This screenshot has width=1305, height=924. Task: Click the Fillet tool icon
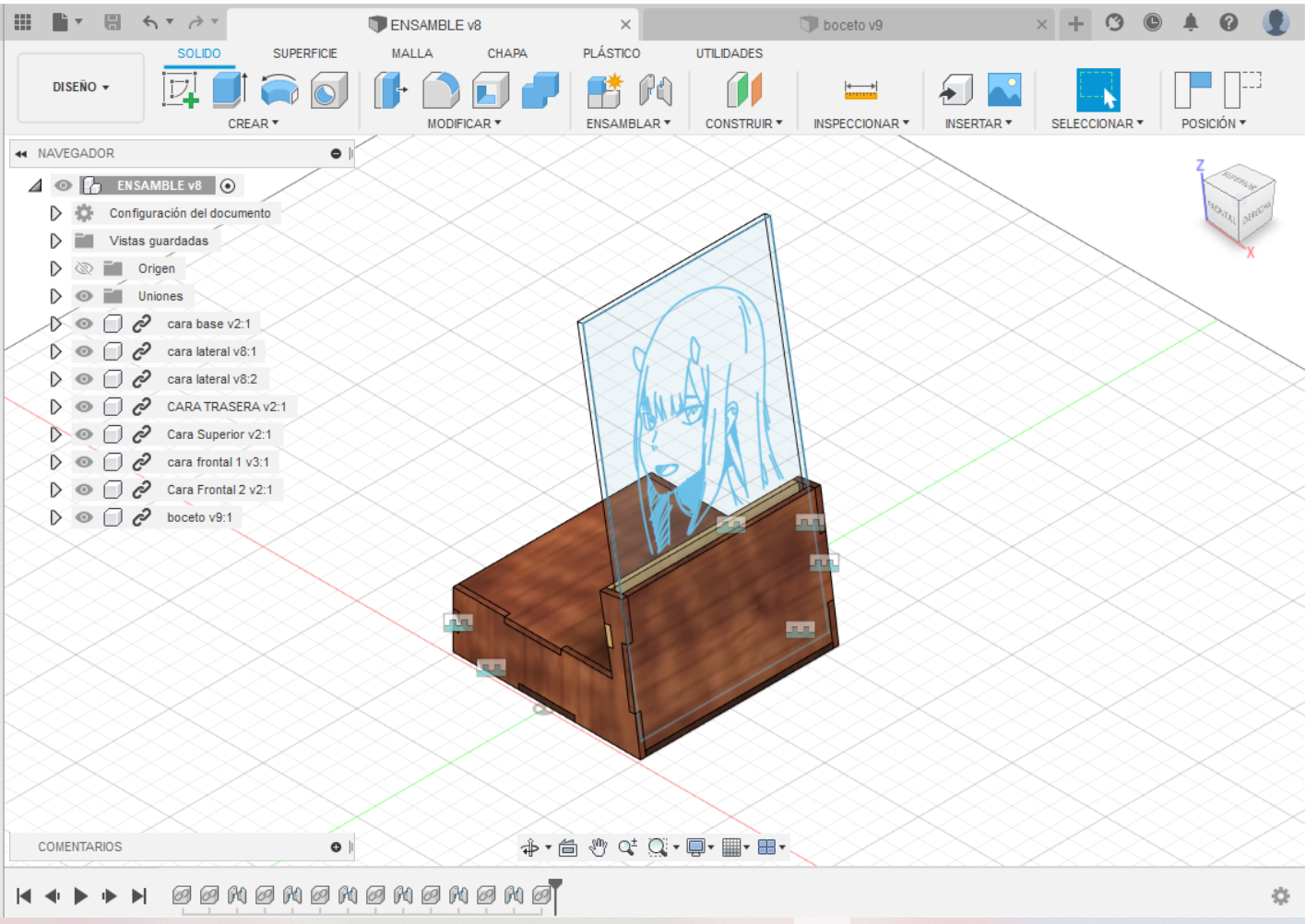pos(441,90)
